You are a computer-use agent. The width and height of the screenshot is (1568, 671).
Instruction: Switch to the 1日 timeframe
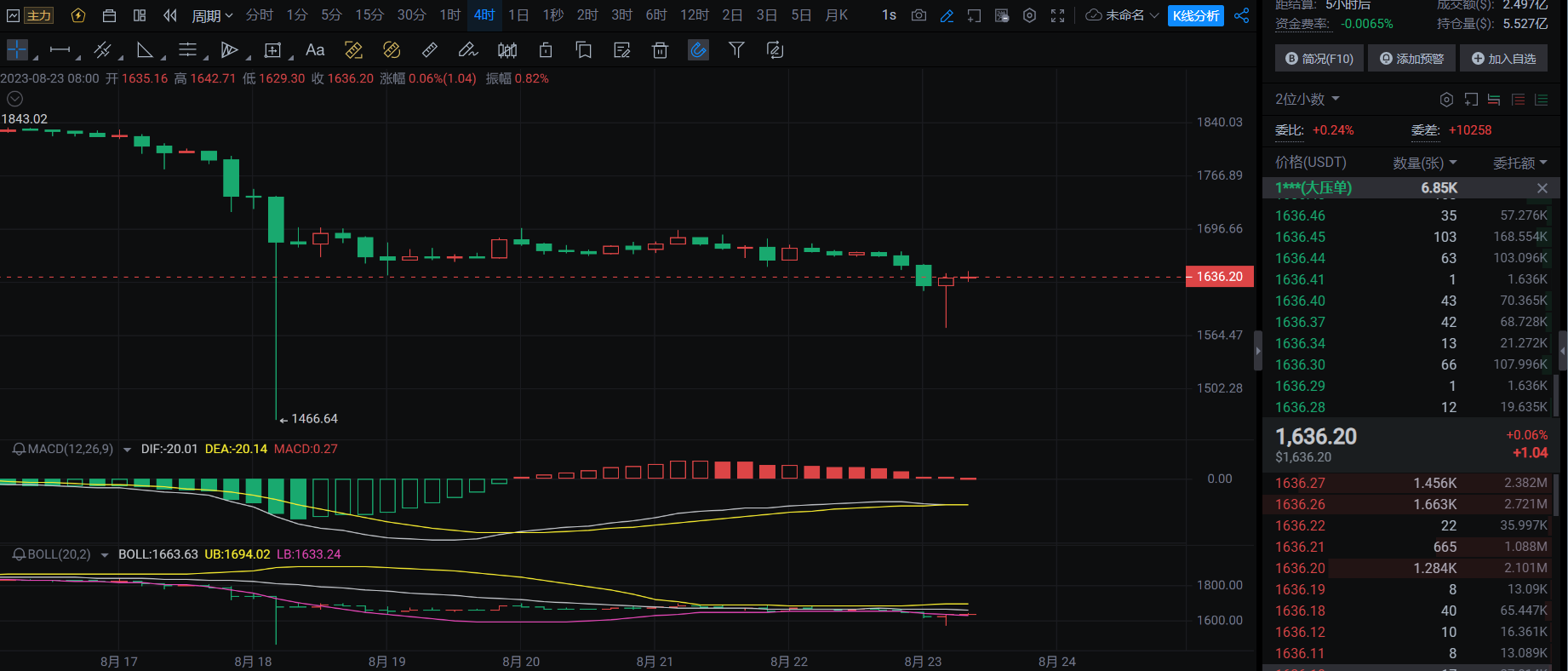[x=518, y=15]
